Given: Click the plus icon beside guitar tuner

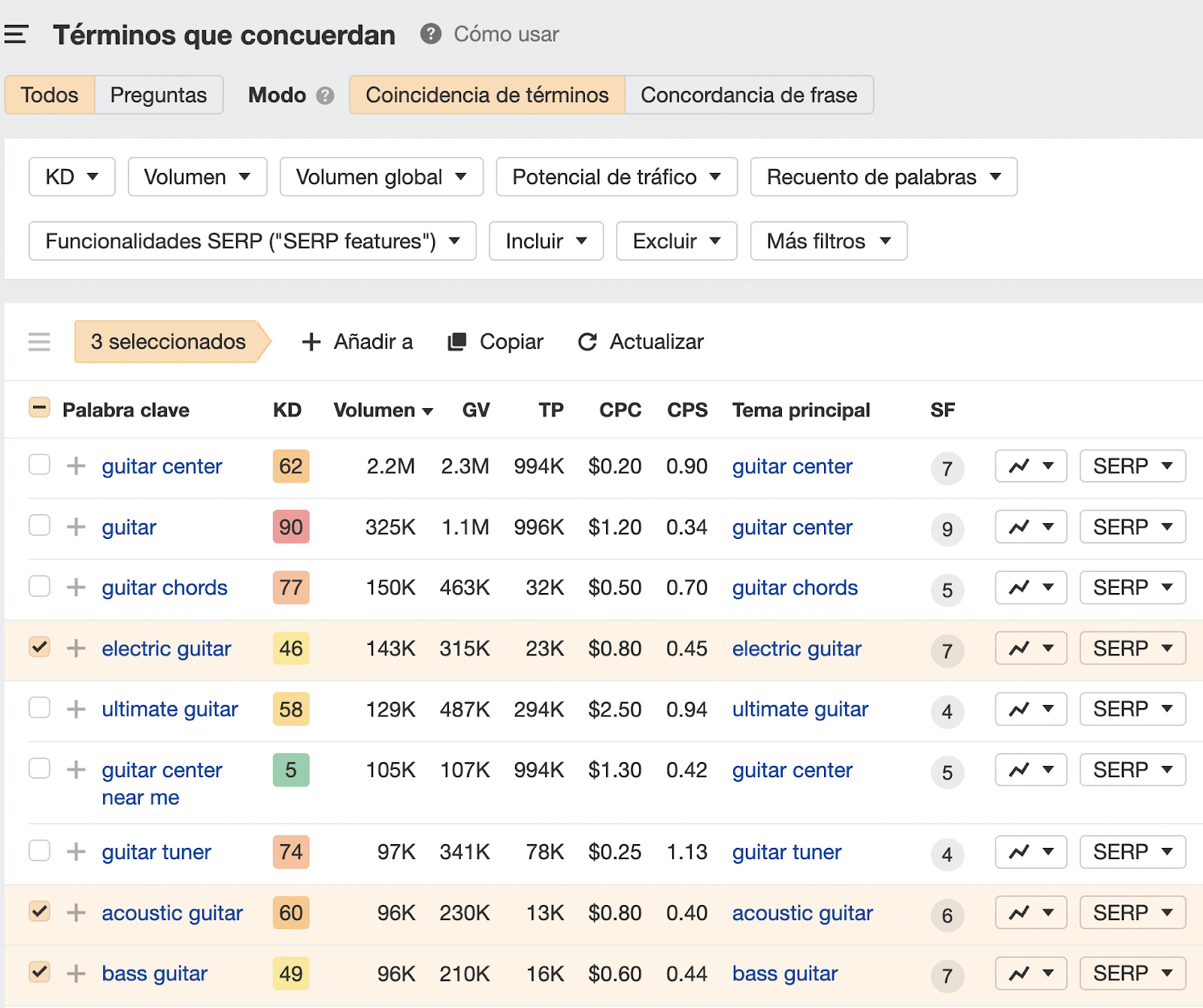Looking at the screenshot, I should tap(76, 852).
